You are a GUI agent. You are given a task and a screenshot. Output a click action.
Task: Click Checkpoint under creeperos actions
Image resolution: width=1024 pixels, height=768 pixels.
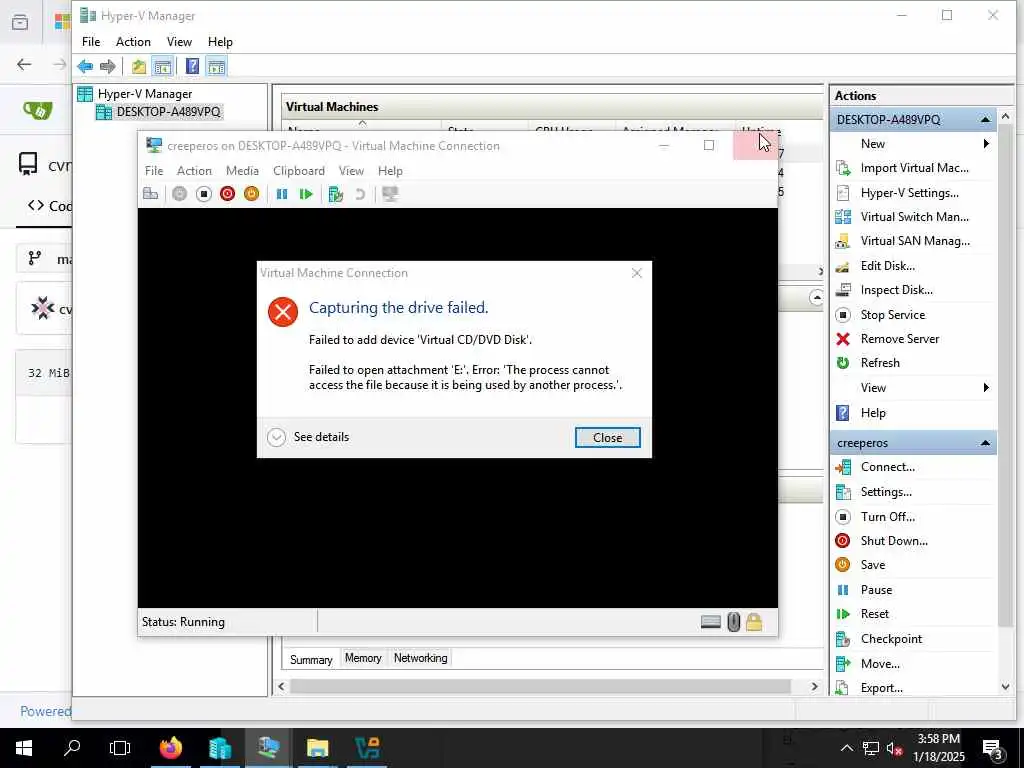point(891,639)
